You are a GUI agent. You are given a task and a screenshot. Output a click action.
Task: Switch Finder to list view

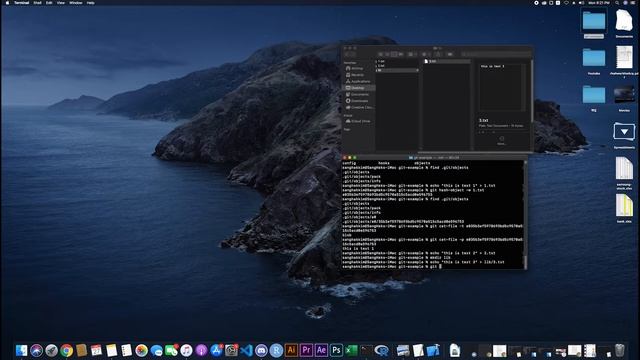[x=387, y=54]
